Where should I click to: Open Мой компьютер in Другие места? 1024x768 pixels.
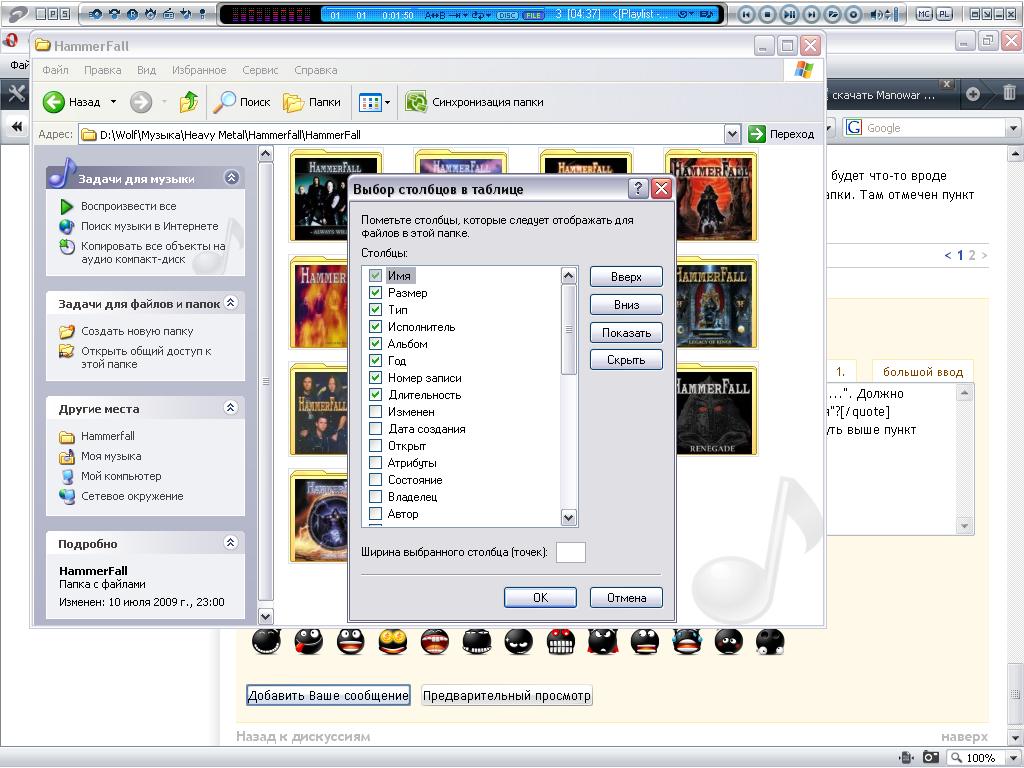click(110, 477)
